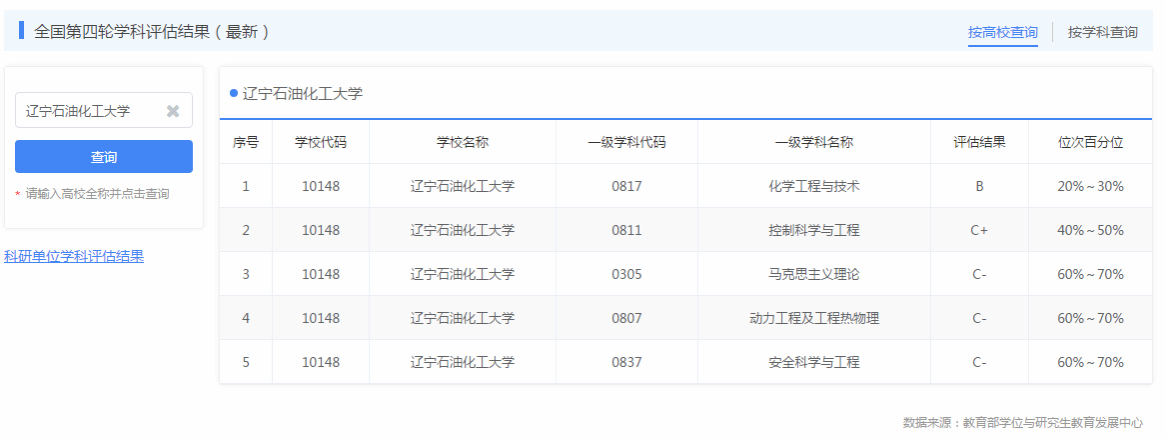Click the 数据来源 footer note
The height and width of the screenshot is (439, 1166).
pos(1022,423)
